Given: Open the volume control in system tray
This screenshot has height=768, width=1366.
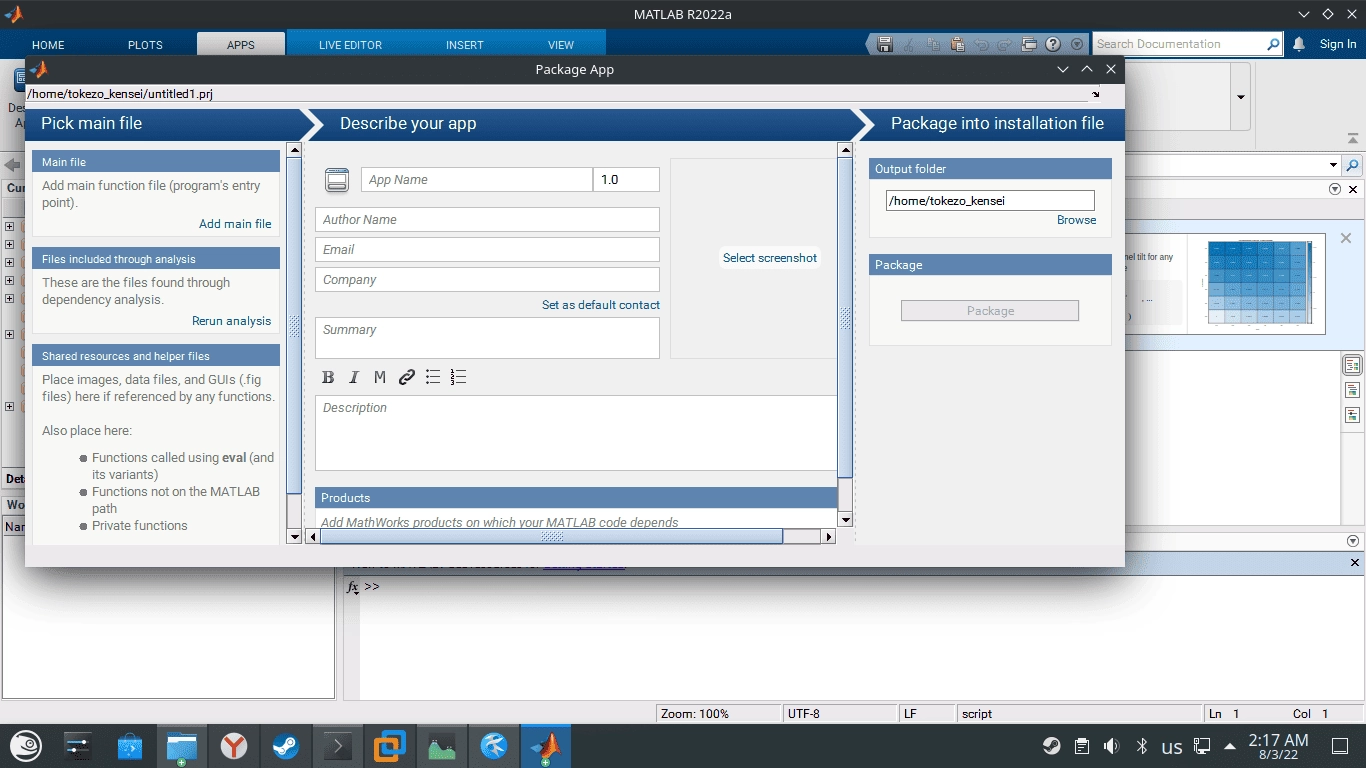Looking at the screenshot, I should pos(1111,746).
